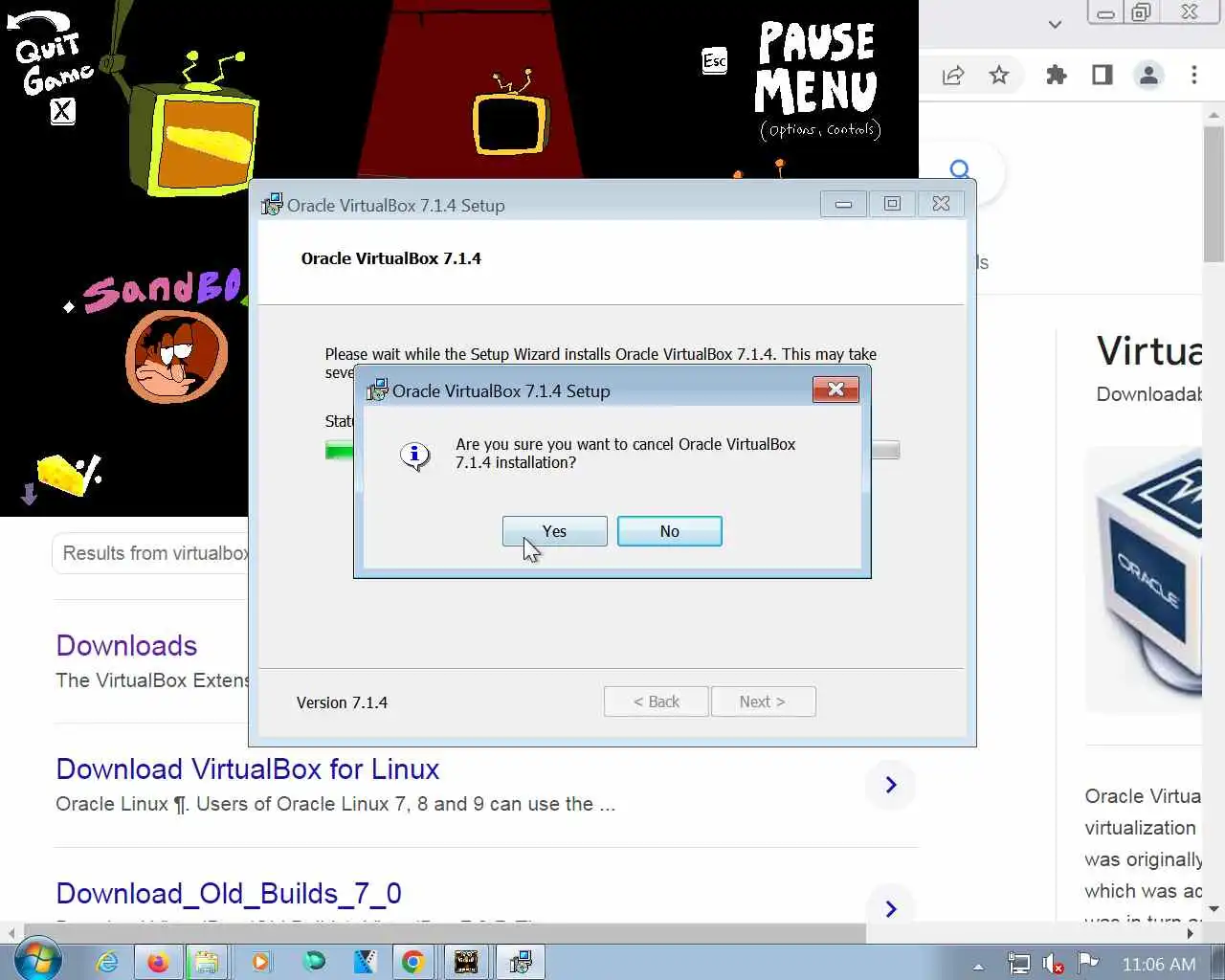Click the horizontal scrollbar at the page bottom

pyautogui.click(x=445, y=933)
